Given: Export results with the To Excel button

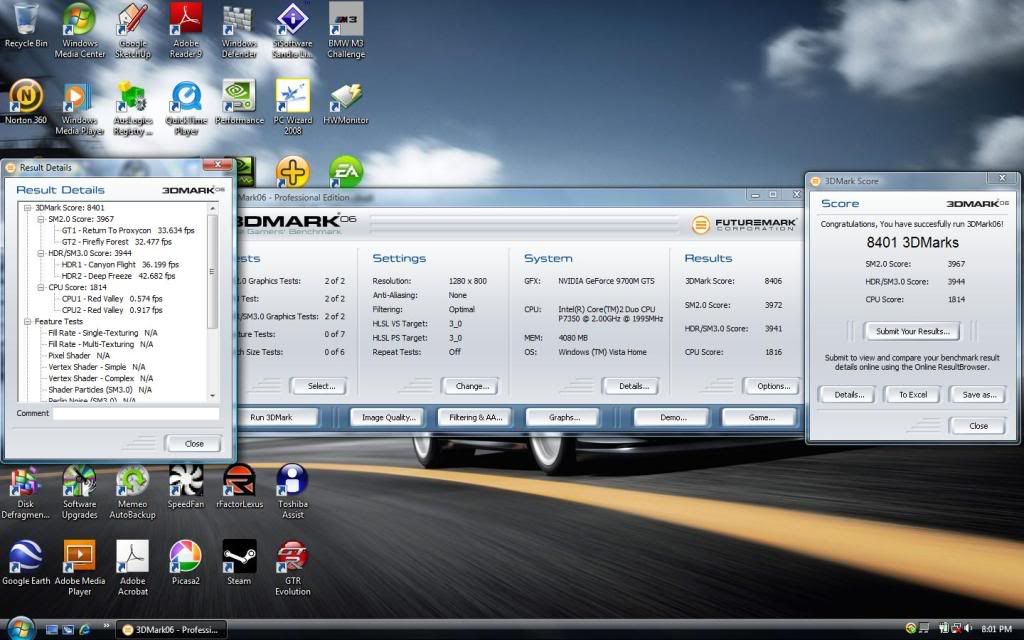Looking at the screenshot, I should 912,395.
